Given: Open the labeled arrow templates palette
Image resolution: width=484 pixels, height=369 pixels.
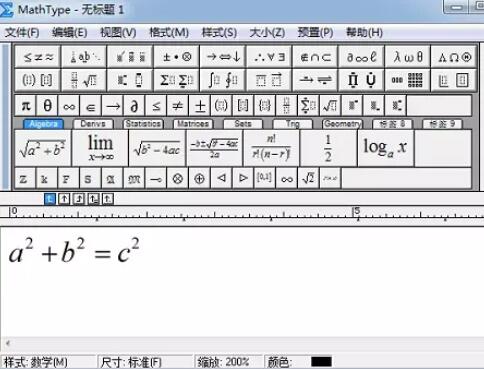Looking at the screenshot, I should [x=315, y=80].
